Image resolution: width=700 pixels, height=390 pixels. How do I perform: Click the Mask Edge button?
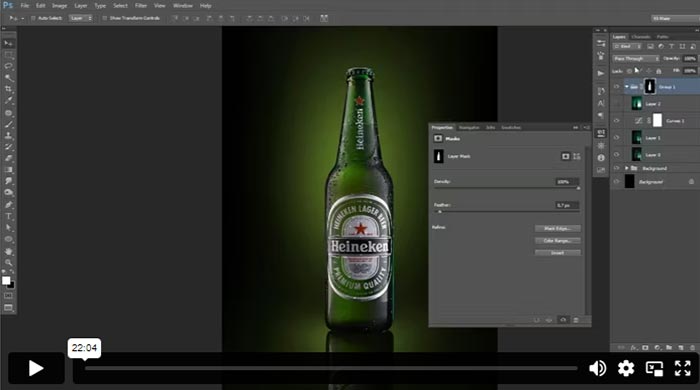pos(558,228)
